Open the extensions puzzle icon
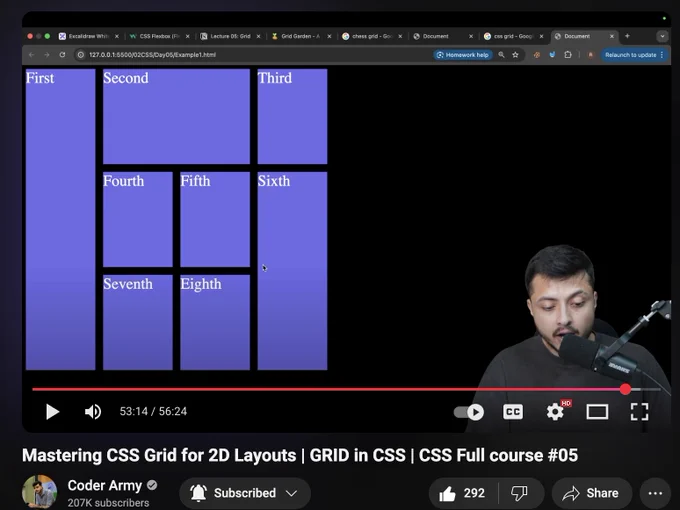The height and width of the screenshot is (510, 680). point(568,55)
